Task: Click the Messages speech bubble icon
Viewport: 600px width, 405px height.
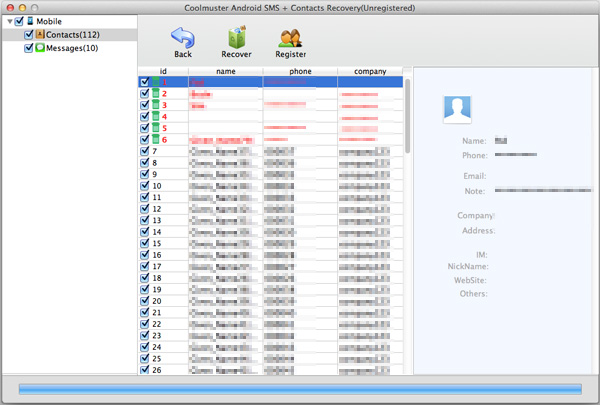Action: tap(40, 47)
